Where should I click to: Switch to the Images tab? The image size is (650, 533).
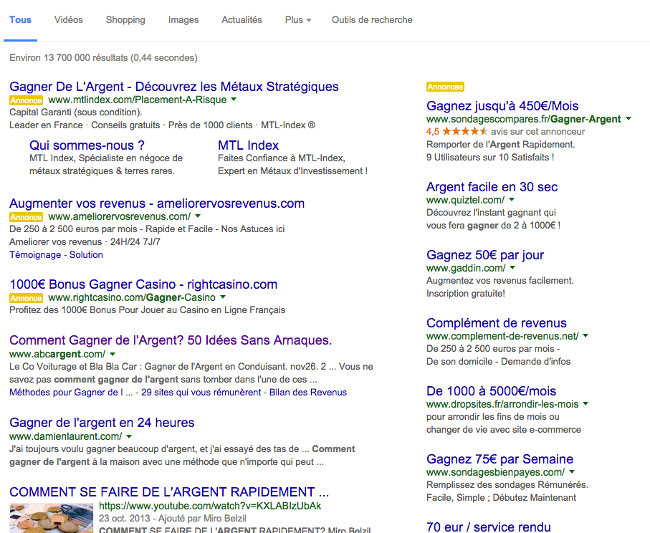click(183, 20)
